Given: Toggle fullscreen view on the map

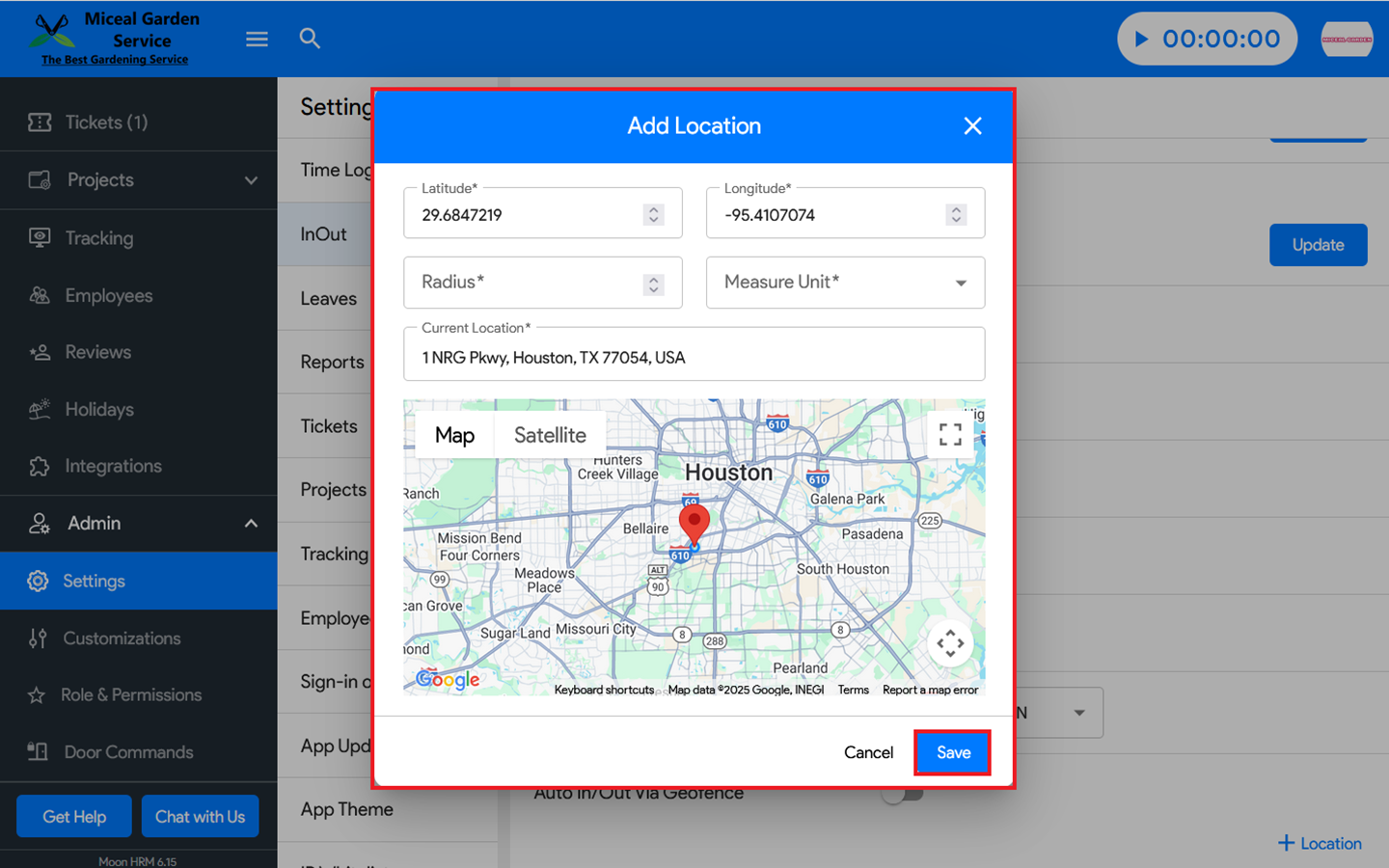Looking at the screenshot, I should tap(950, 435).
